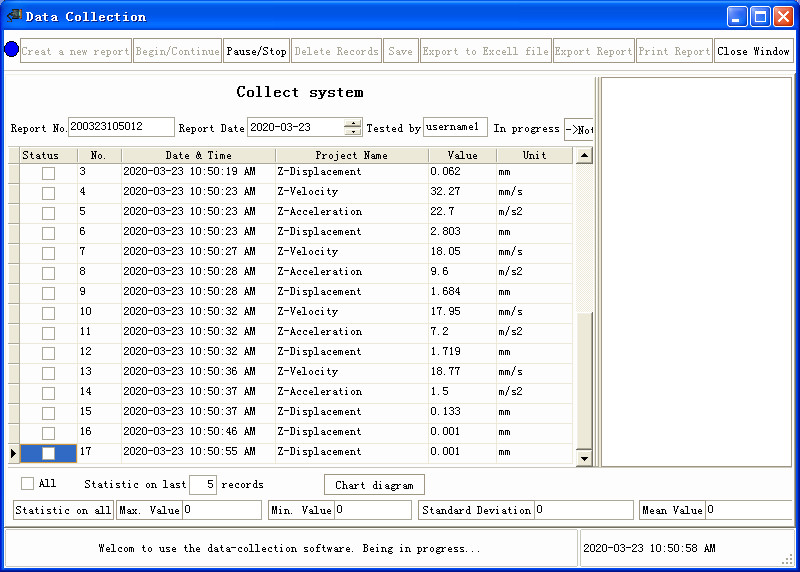The width and height of the screenshot is (800, 572).
Task: Check status box for record No. 9
Action: click(x=48, y=293)
